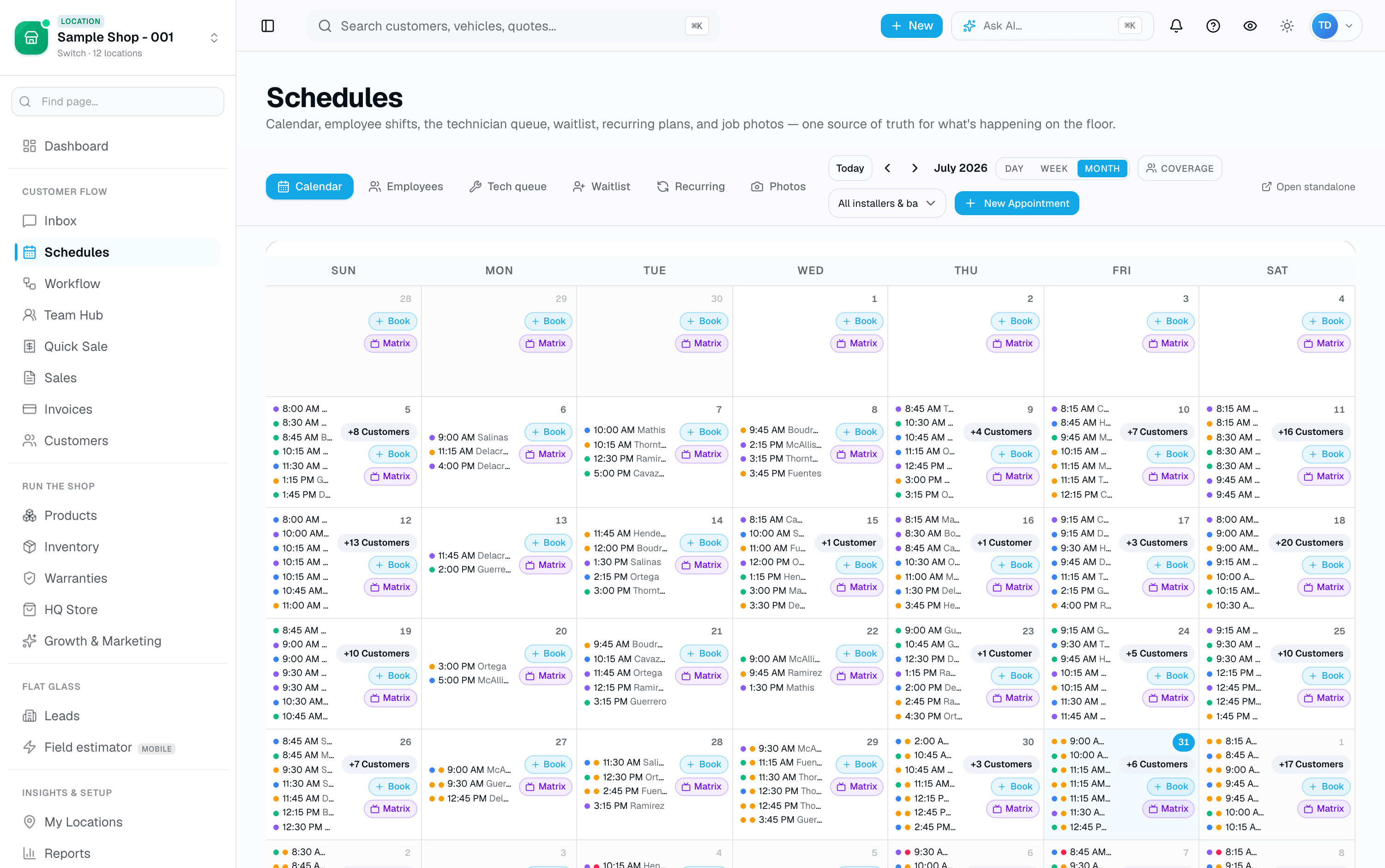The width and height of the screenshot is (1385, 868).
Task: Open the Customers page
Action: (118, 440)
